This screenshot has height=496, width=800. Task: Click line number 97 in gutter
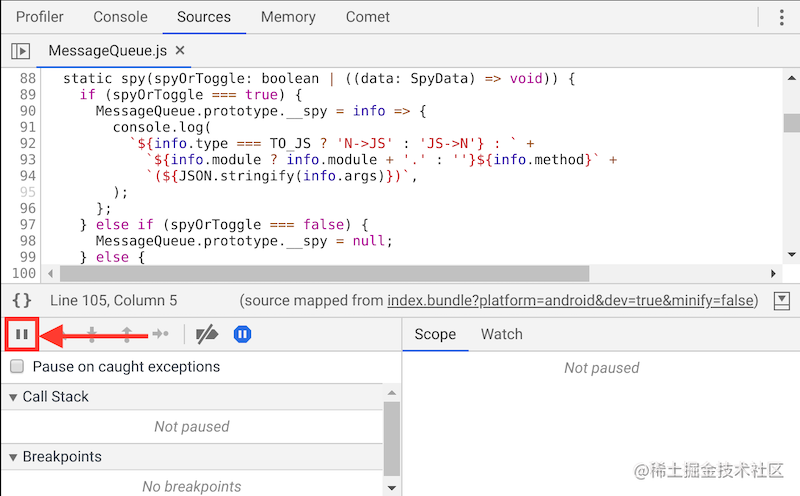coord(28,225)
